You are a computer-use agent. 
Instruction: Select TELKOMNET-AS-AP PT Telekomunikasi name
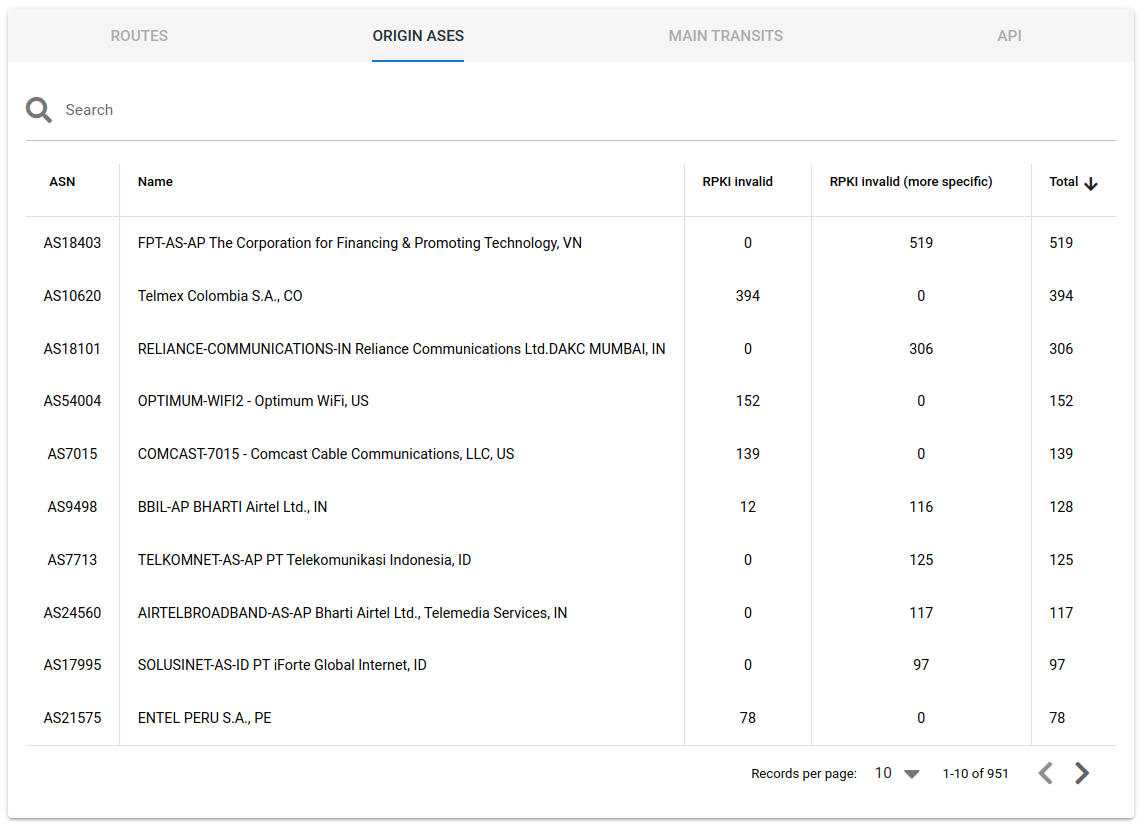tap(305, 560)
